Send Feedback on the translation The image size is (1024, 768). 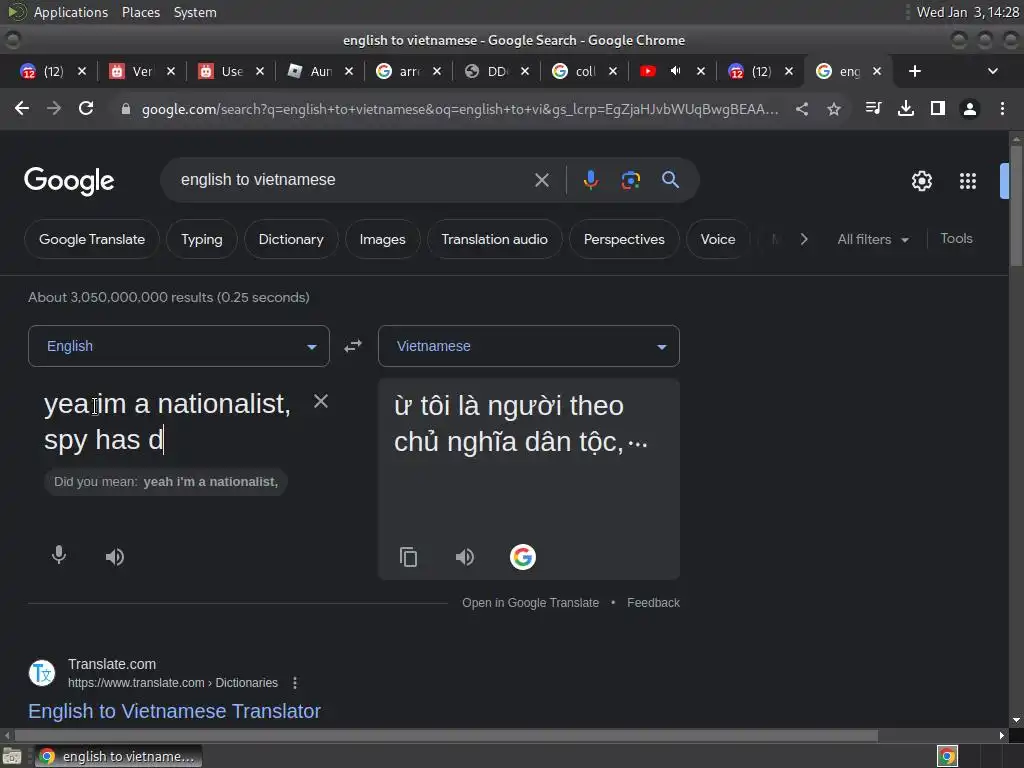pyautogui.click(x=653, y=603)
